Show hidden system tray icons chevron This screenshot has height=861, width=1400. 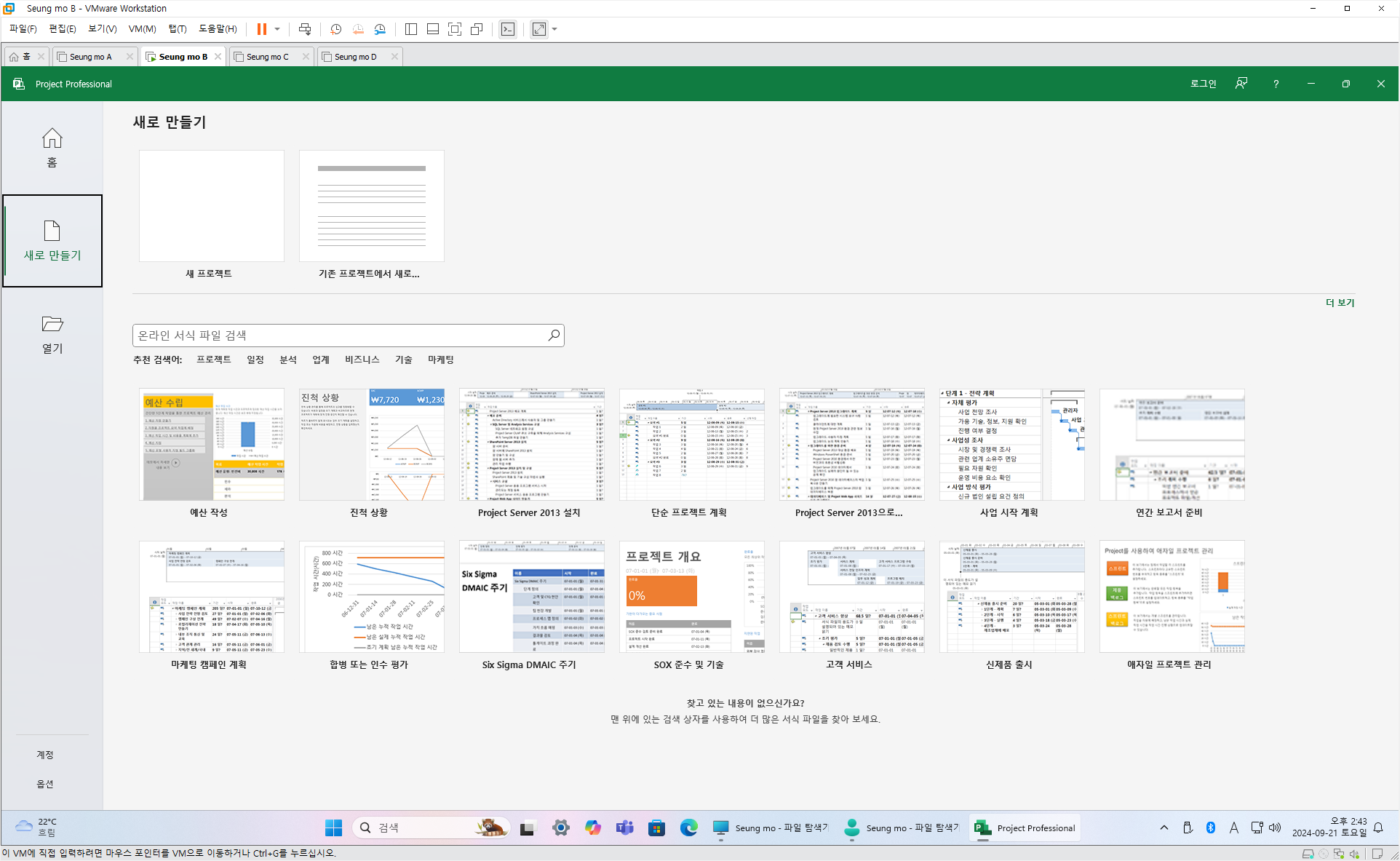pyautogui.click(x=1164, y=828)
